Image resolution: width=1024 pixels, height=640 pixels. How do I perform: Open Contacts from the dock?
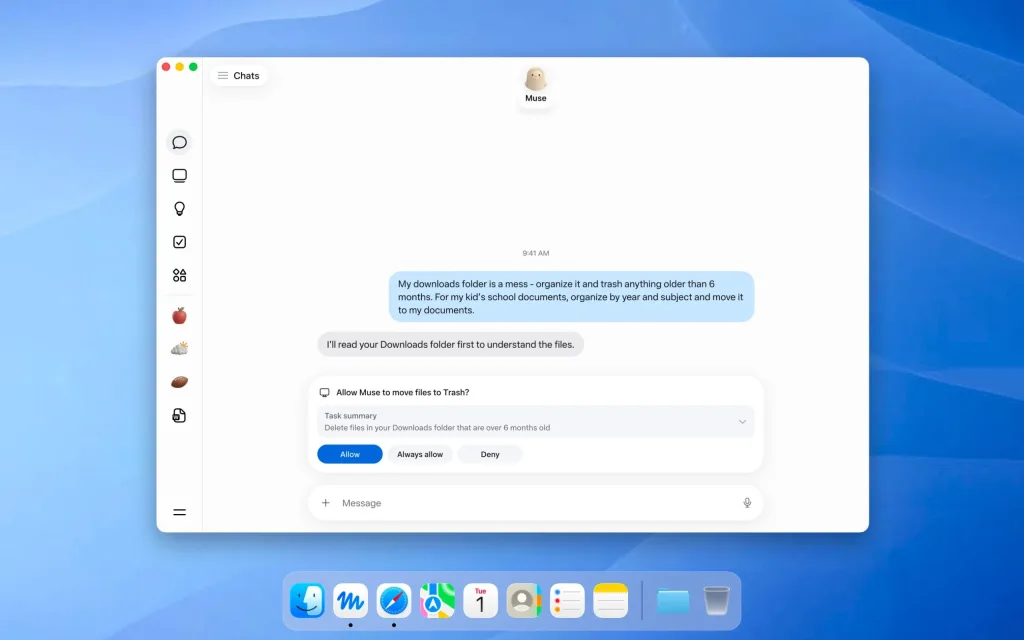524,600
